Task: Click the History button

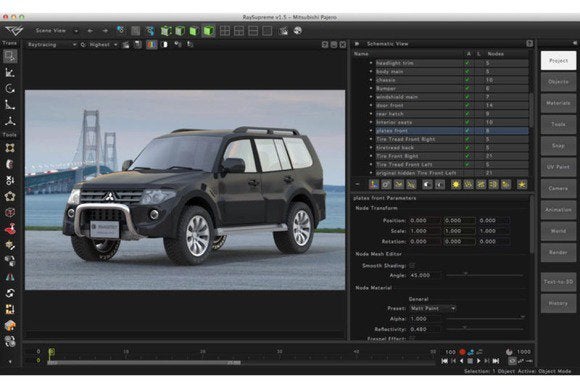Action: tap(558, 303)
